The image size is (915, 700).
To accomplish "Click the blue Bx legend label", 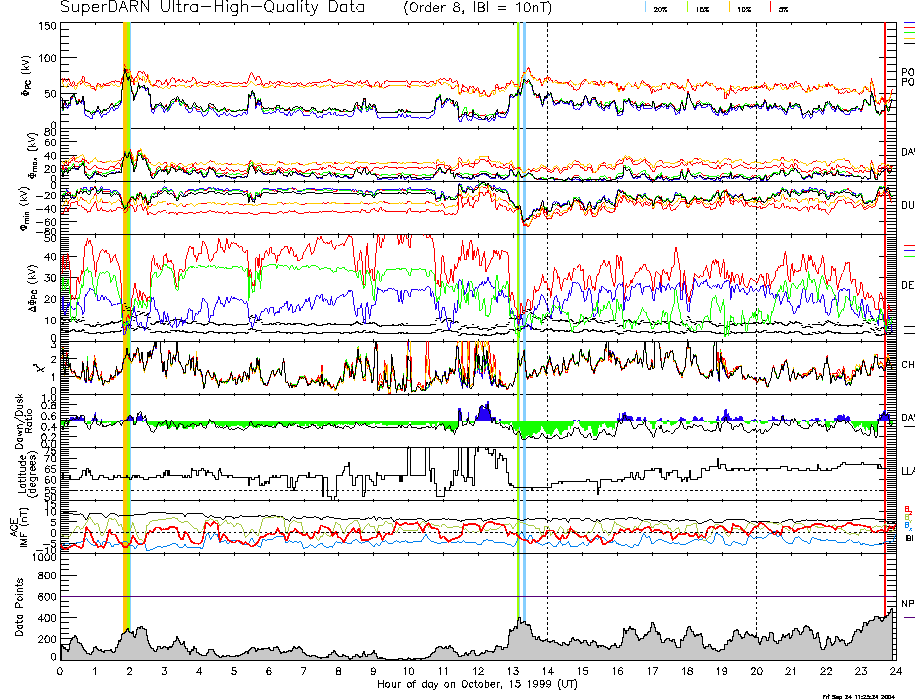I will (908, 526).
